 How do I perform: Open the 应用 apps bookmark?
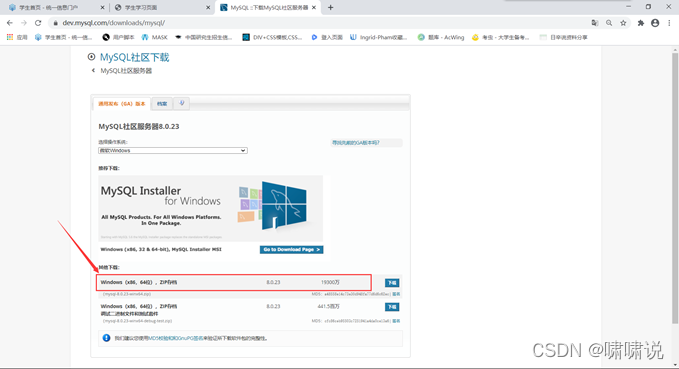(x=17, y=37)
